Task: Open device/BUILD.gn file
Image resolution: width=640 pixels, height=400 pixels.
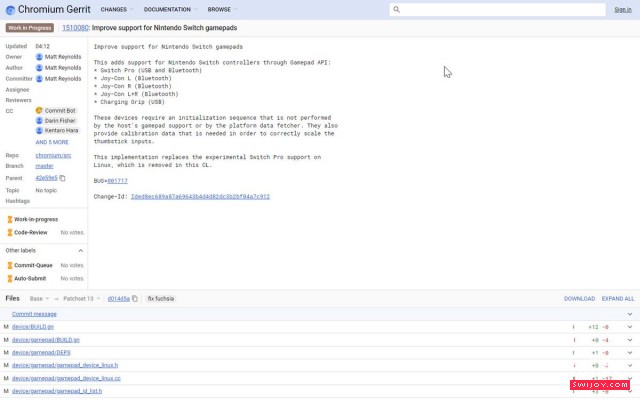Action: (x=33, y=327)
